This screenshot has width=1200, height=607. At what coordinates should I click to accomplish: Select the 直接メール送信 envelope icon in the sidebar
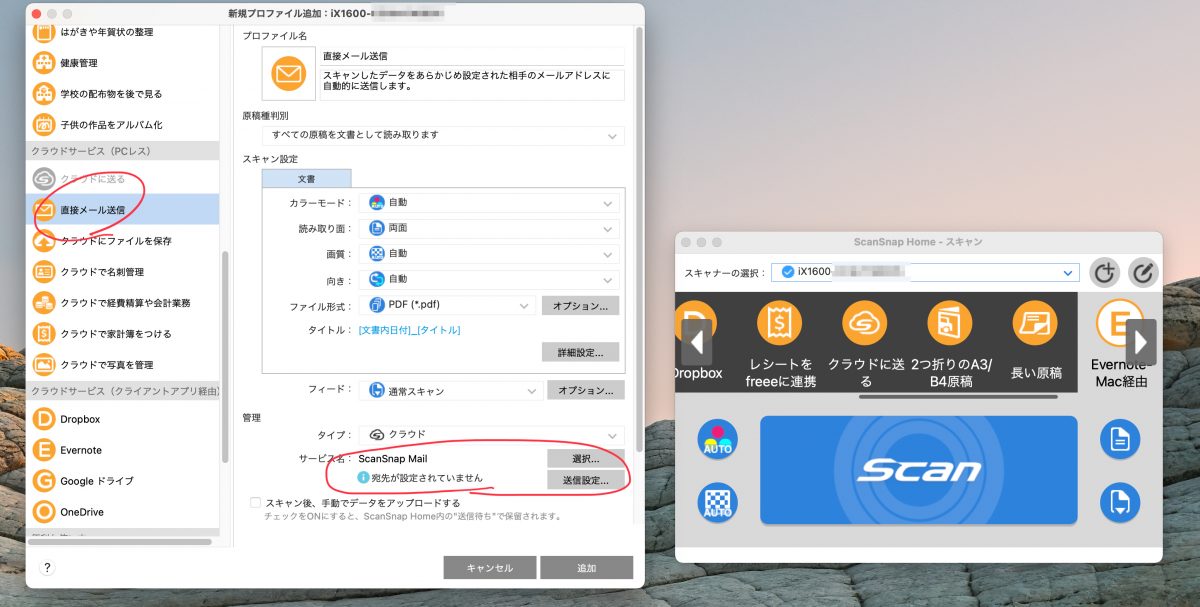point(44,210)
